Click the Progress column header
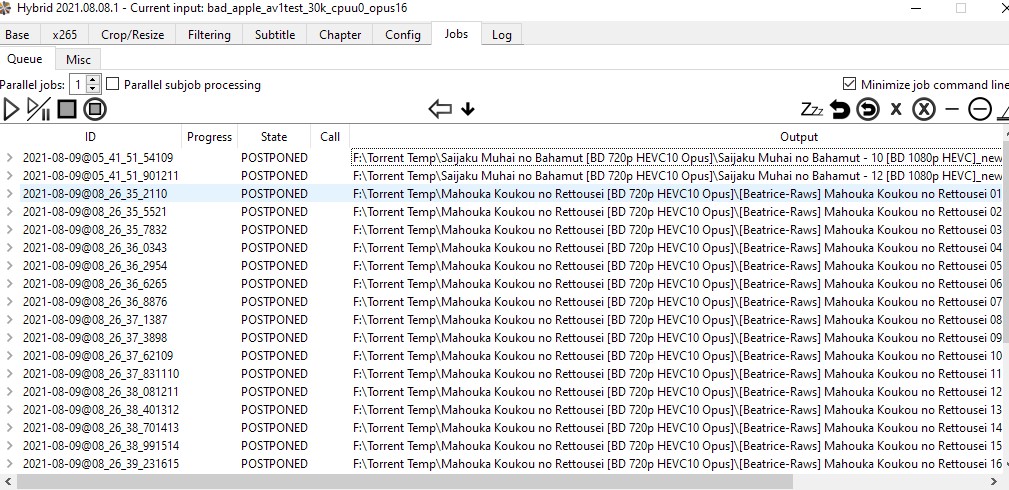The width and height of the screenshot is (1009, 490). [x=209, y=137]
